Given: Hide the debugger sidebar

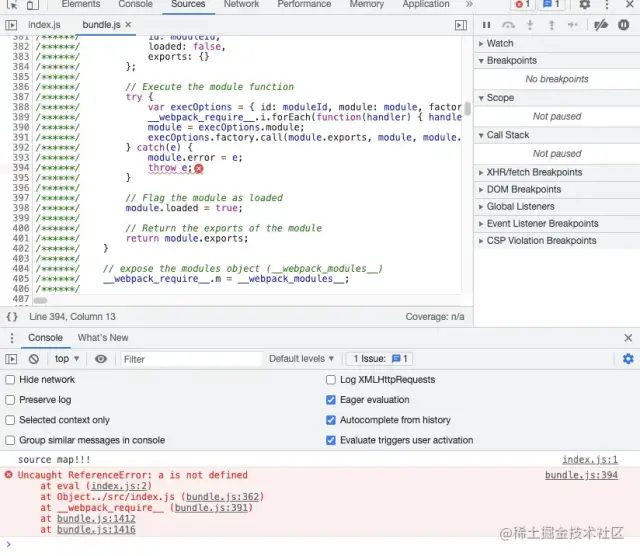Looking at the screenshot, I should (x=461, y=25).
